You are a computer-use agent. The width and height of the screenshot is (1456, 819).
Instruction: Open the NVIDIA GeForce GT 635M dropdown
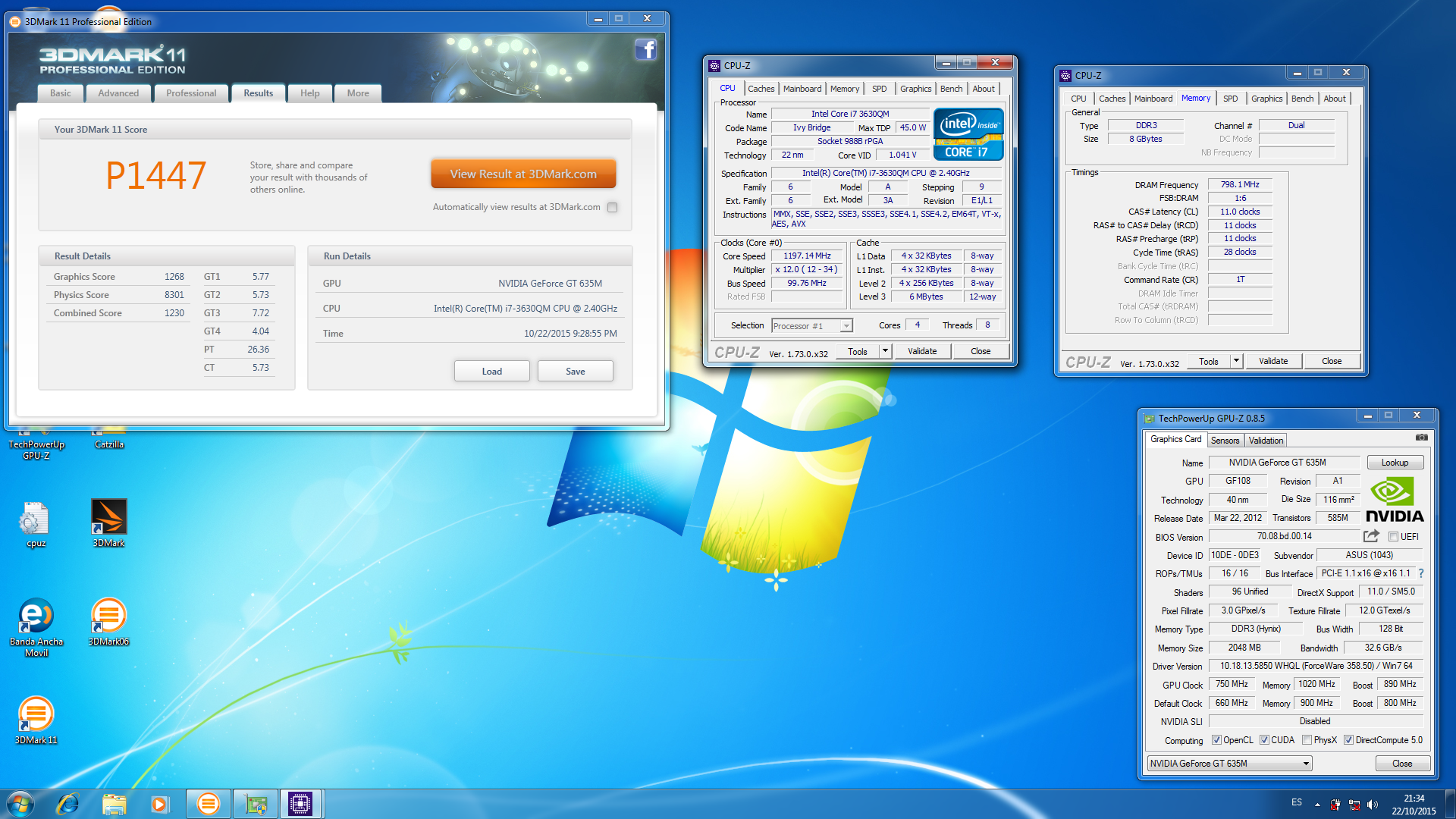click(1229, 764)
